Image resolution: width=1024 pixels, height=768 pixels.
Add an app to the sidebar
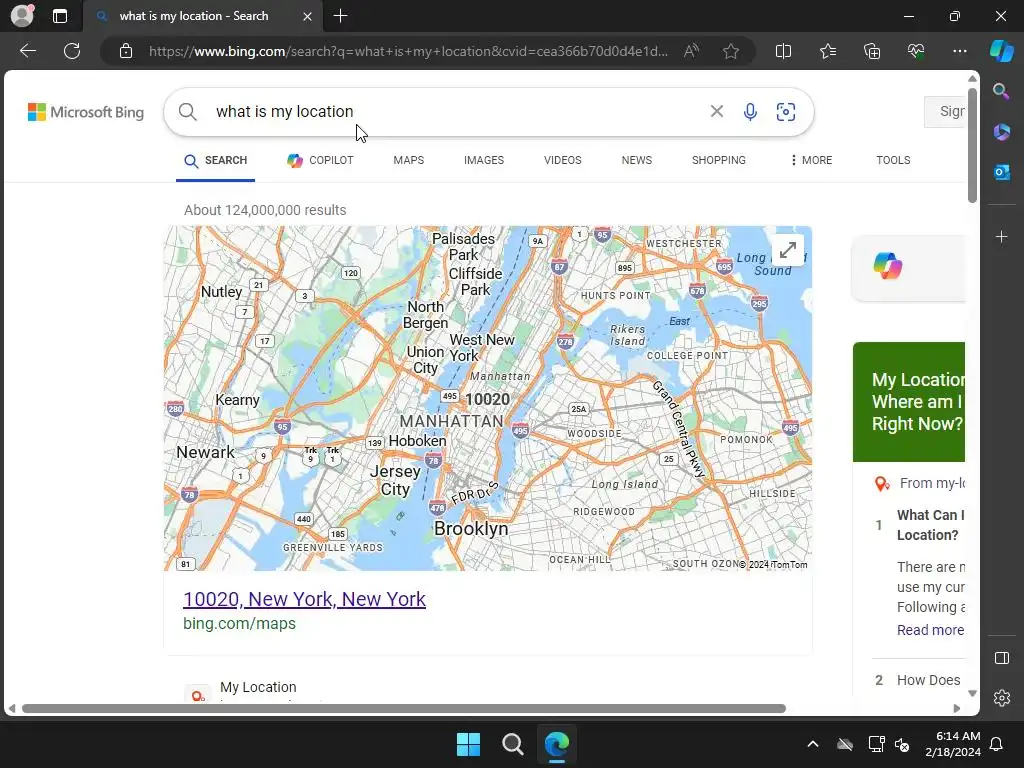tap(1001, 236)
